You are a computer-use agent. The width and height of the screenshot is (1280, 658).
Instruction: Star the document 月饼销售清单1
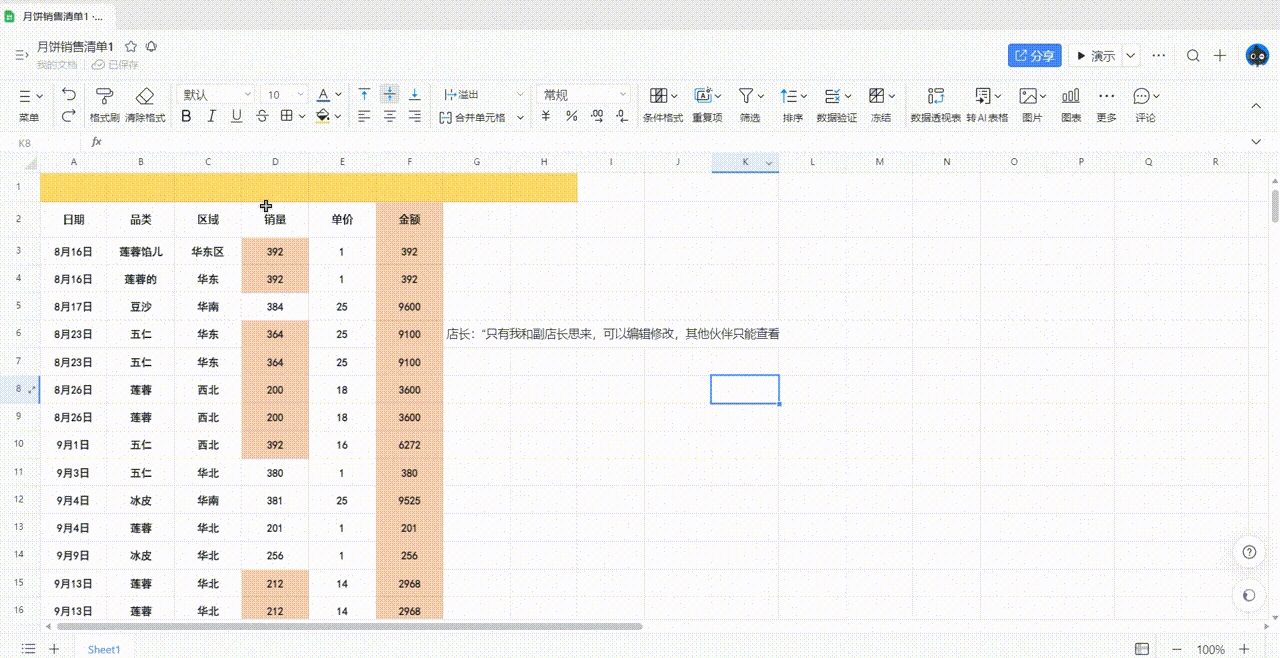pyautogui.click(x=131, y=47)
